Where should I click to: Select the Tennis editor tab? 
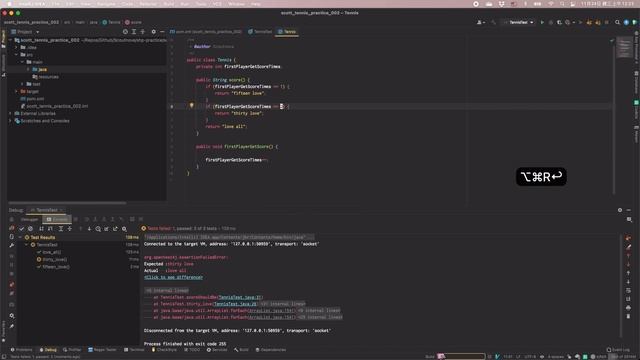tap(287, 31)
